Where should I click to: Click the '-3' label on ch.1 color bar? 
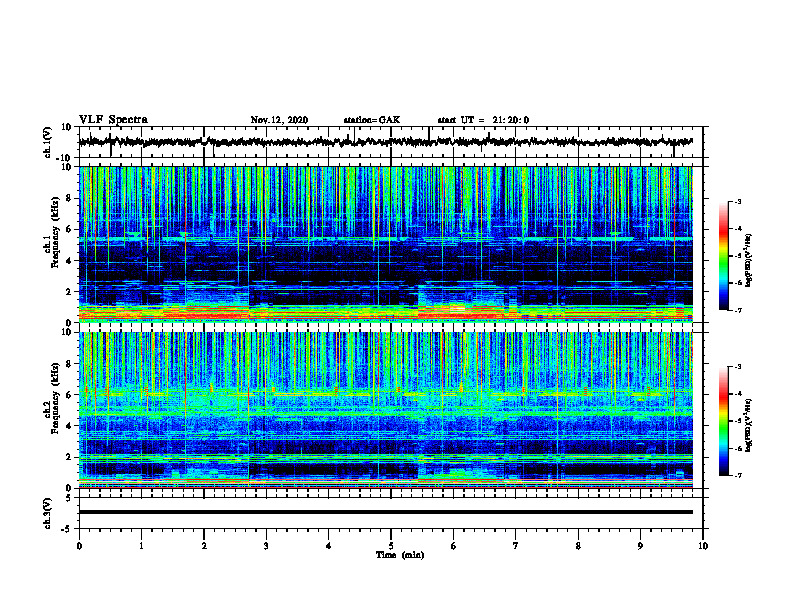(x=737, y=201)
